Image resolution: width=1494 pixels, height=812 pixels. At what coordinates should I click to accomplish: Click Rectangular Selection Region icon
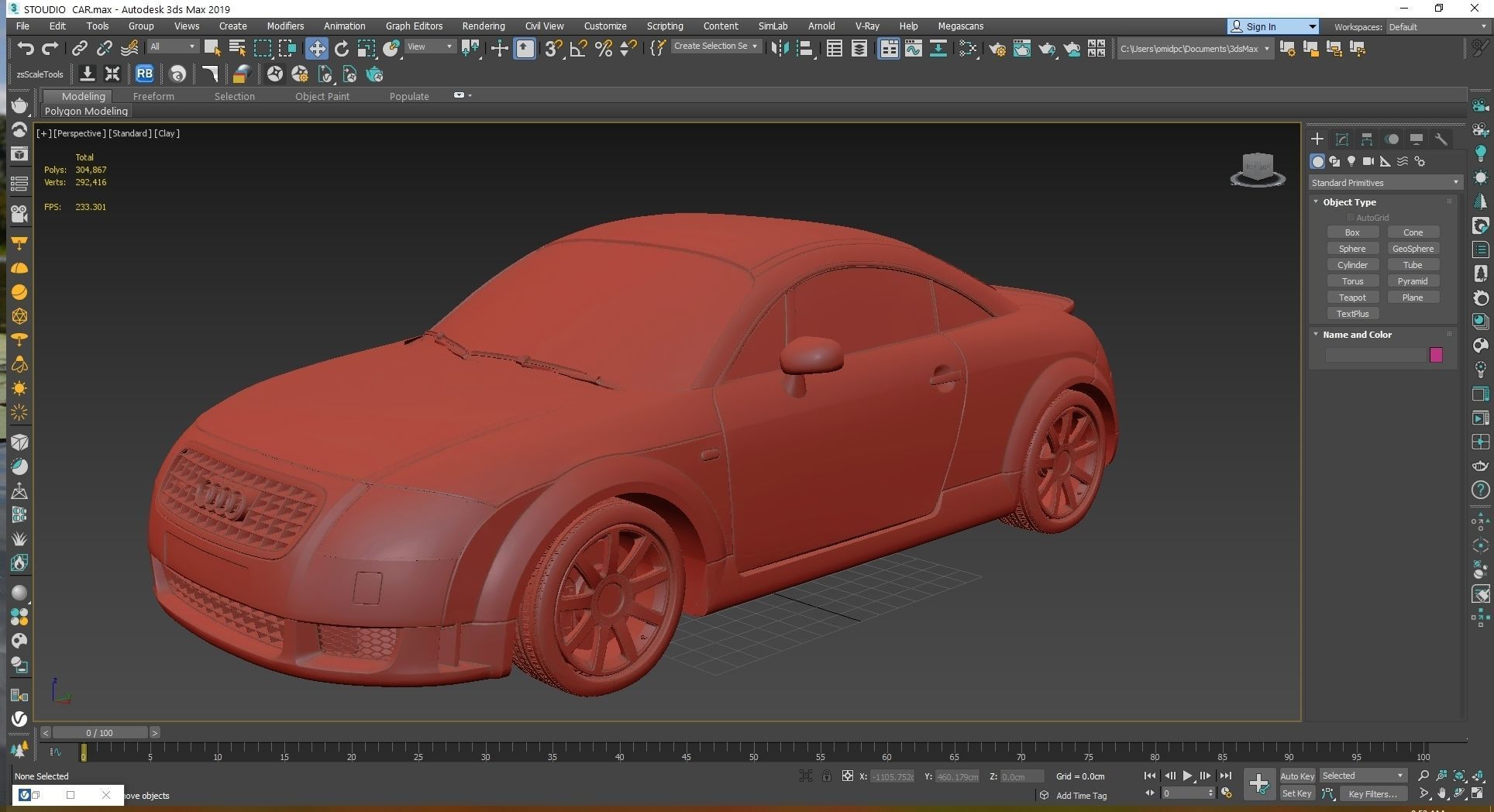(x=263, y=48)
